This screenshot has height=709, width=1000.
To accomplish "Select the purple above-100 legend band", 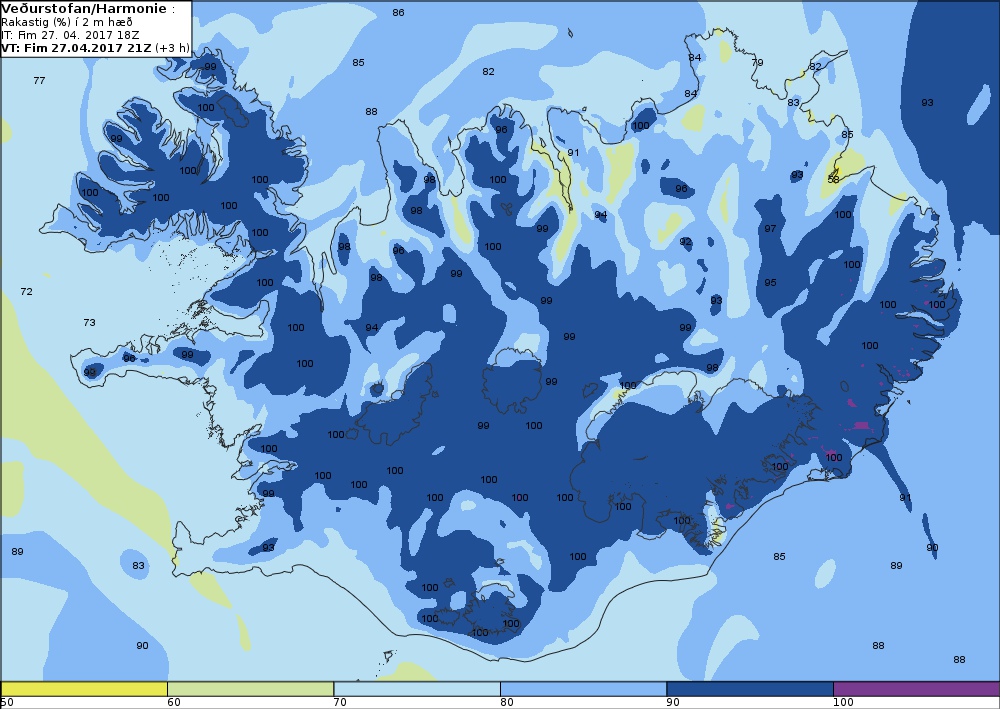I will [916, 689].
